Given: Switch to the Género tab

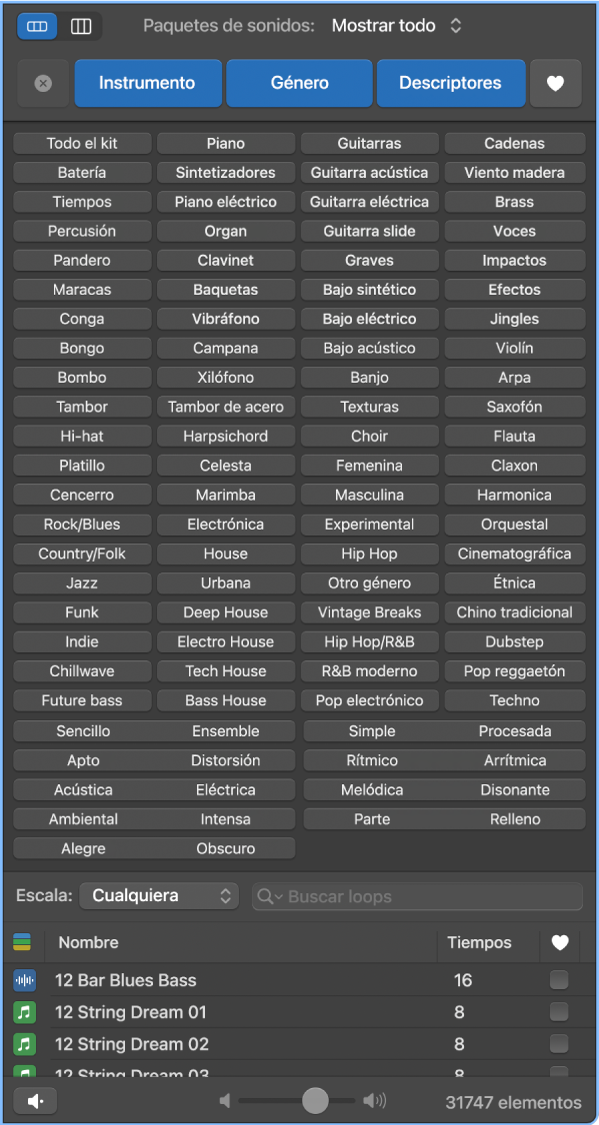Looking at the screenshot, I should pos(299,84).
